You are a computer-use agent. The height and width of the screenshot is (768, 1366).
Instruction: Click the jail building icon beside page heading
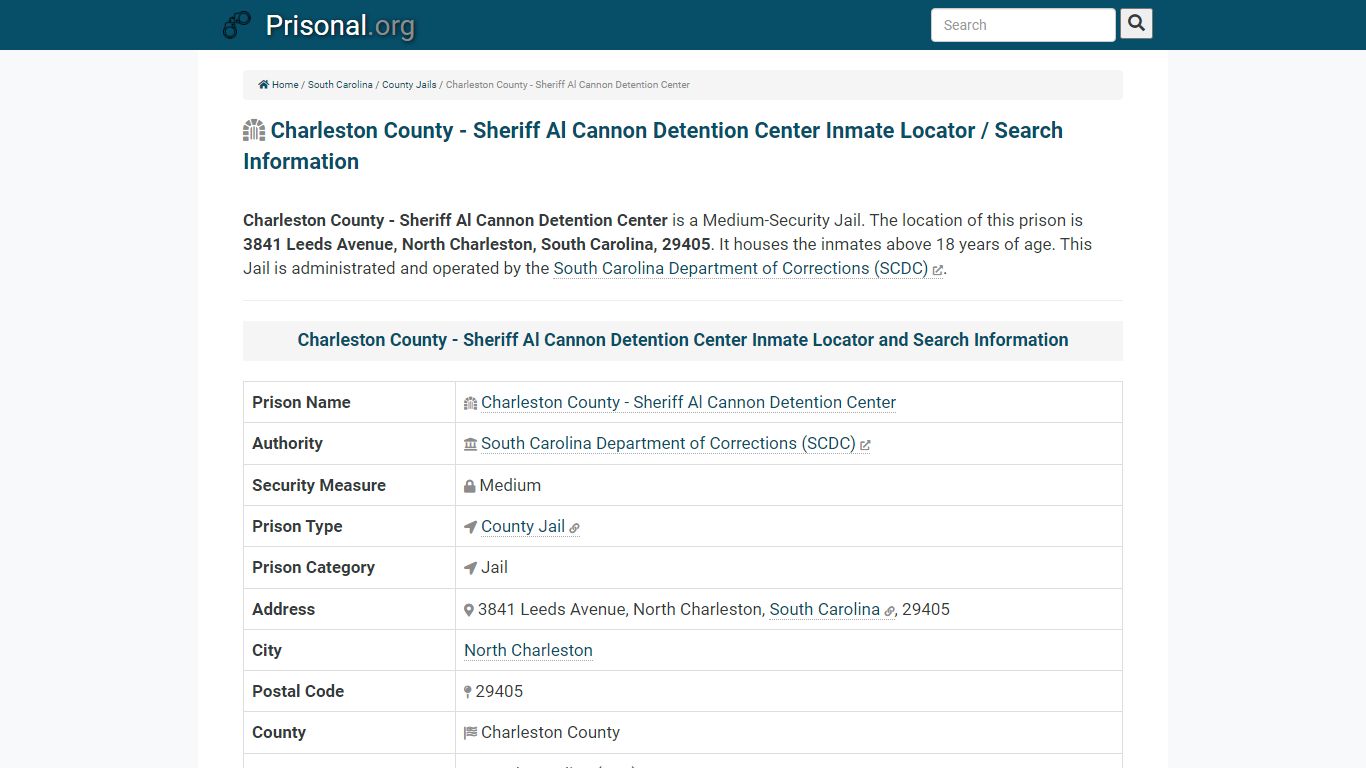click(254, 130)
